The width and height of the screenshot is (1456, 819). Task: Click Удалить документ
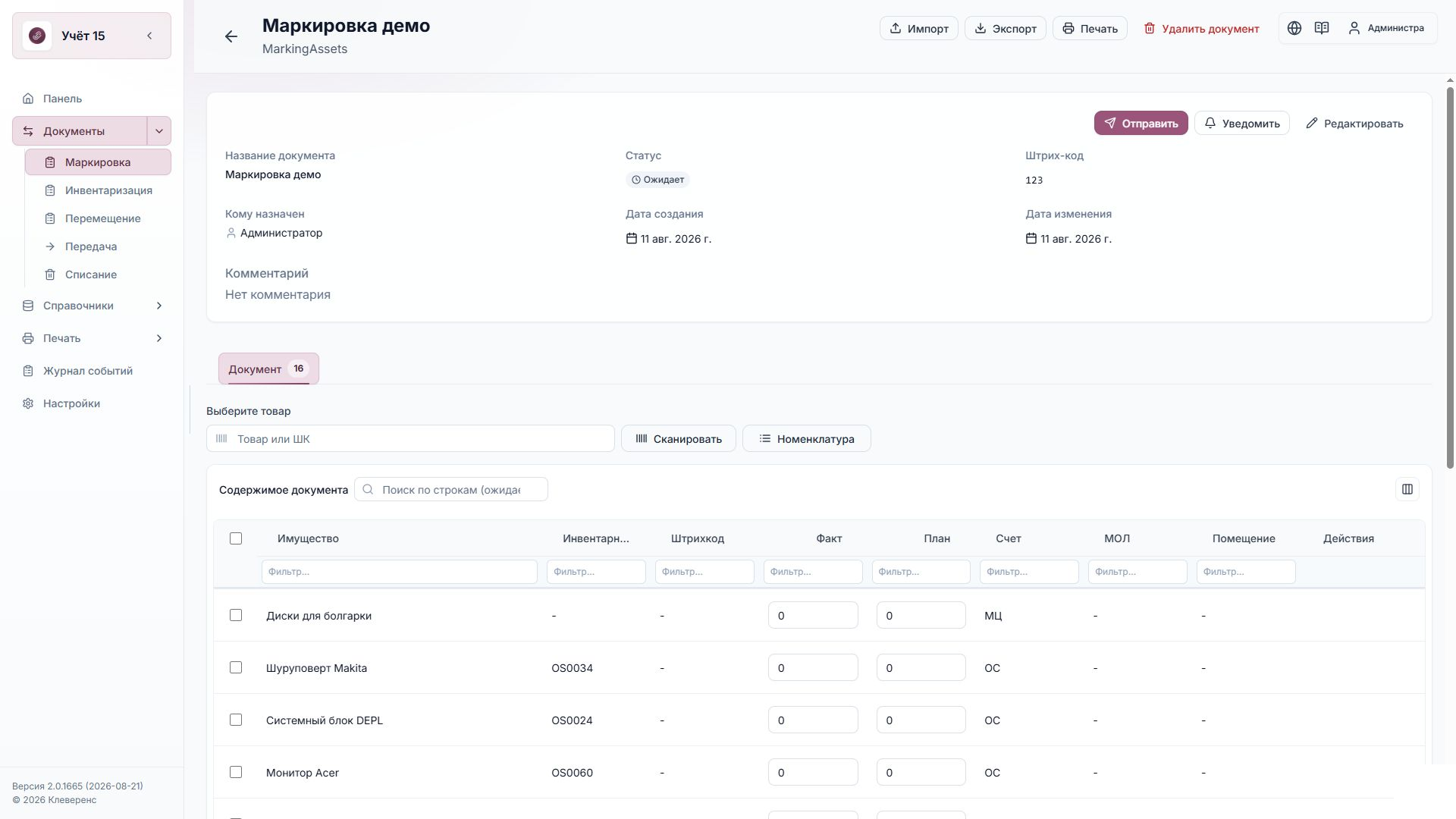(x=1201, y=28)
